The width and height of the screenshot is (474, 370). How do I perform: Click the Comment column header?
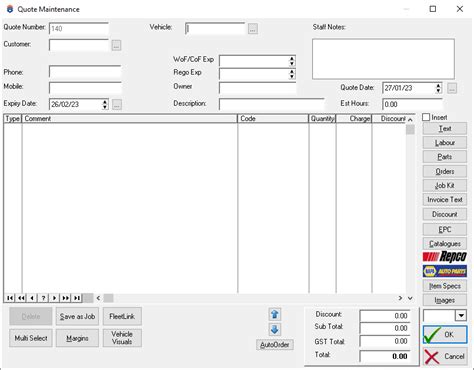[130, 119]
